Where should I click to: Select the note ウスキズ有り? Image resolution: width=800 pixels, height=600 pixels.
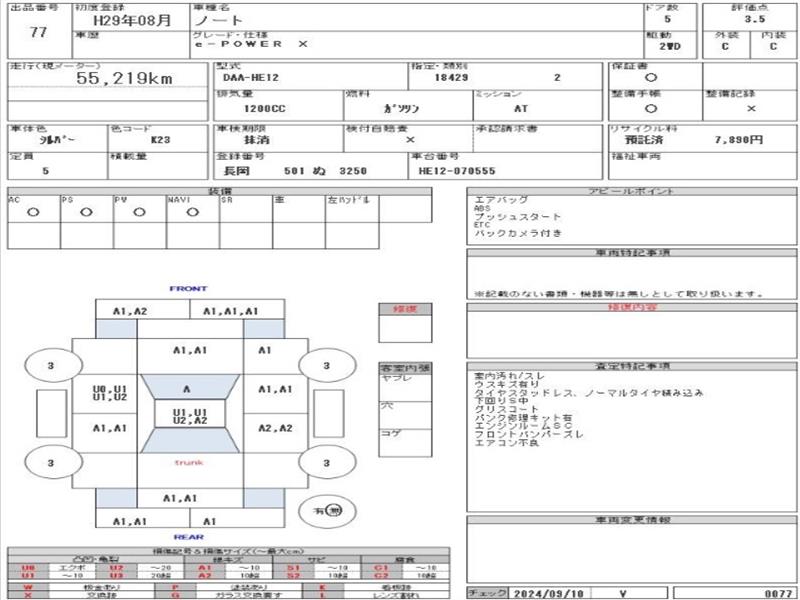point(506,385)
